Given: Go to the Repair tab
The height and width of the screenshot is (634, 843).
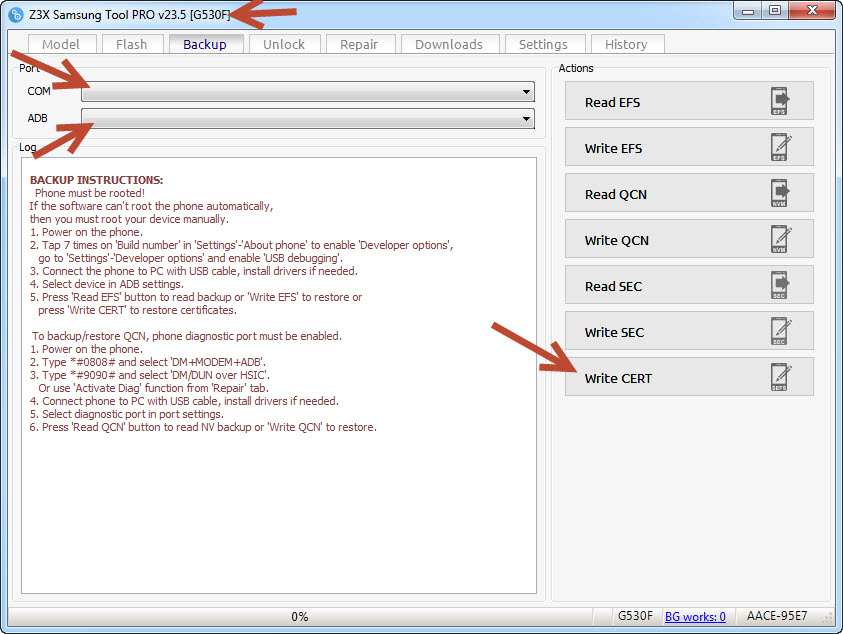Looking at the screenshot, I should (x=359, y=44).
